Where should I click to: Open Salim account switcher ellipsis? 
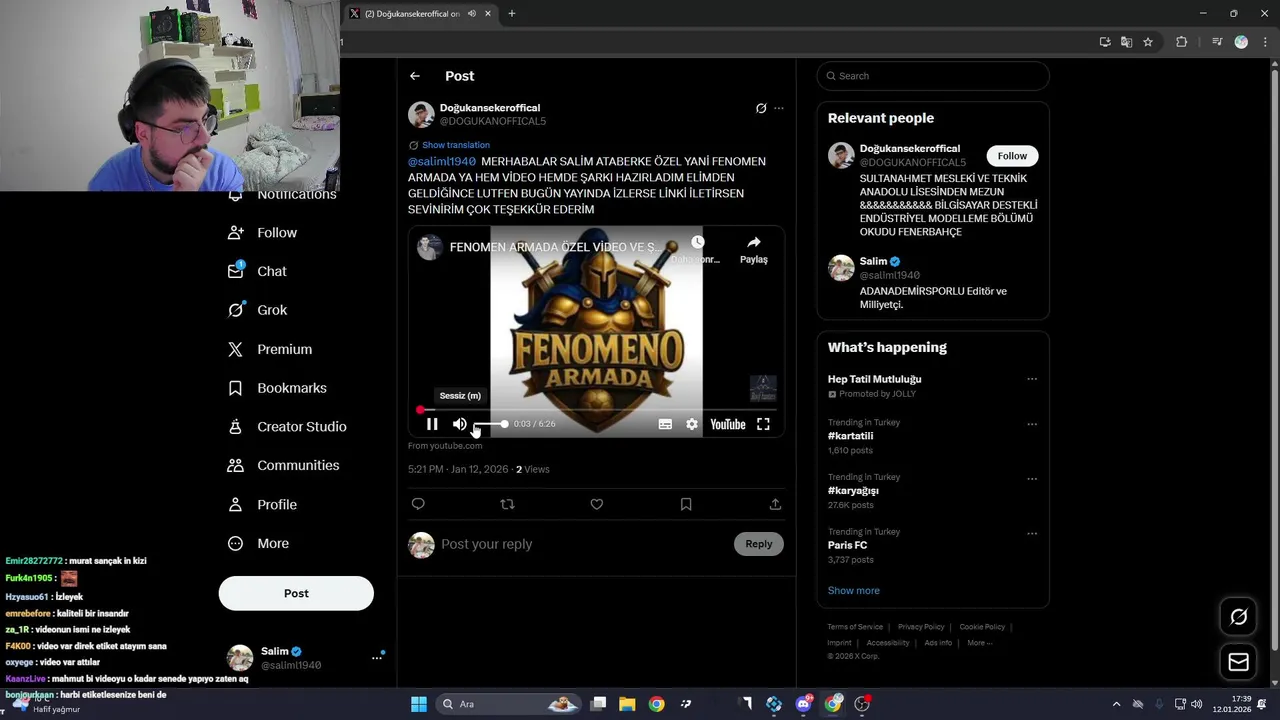click(x=377, y=658)
